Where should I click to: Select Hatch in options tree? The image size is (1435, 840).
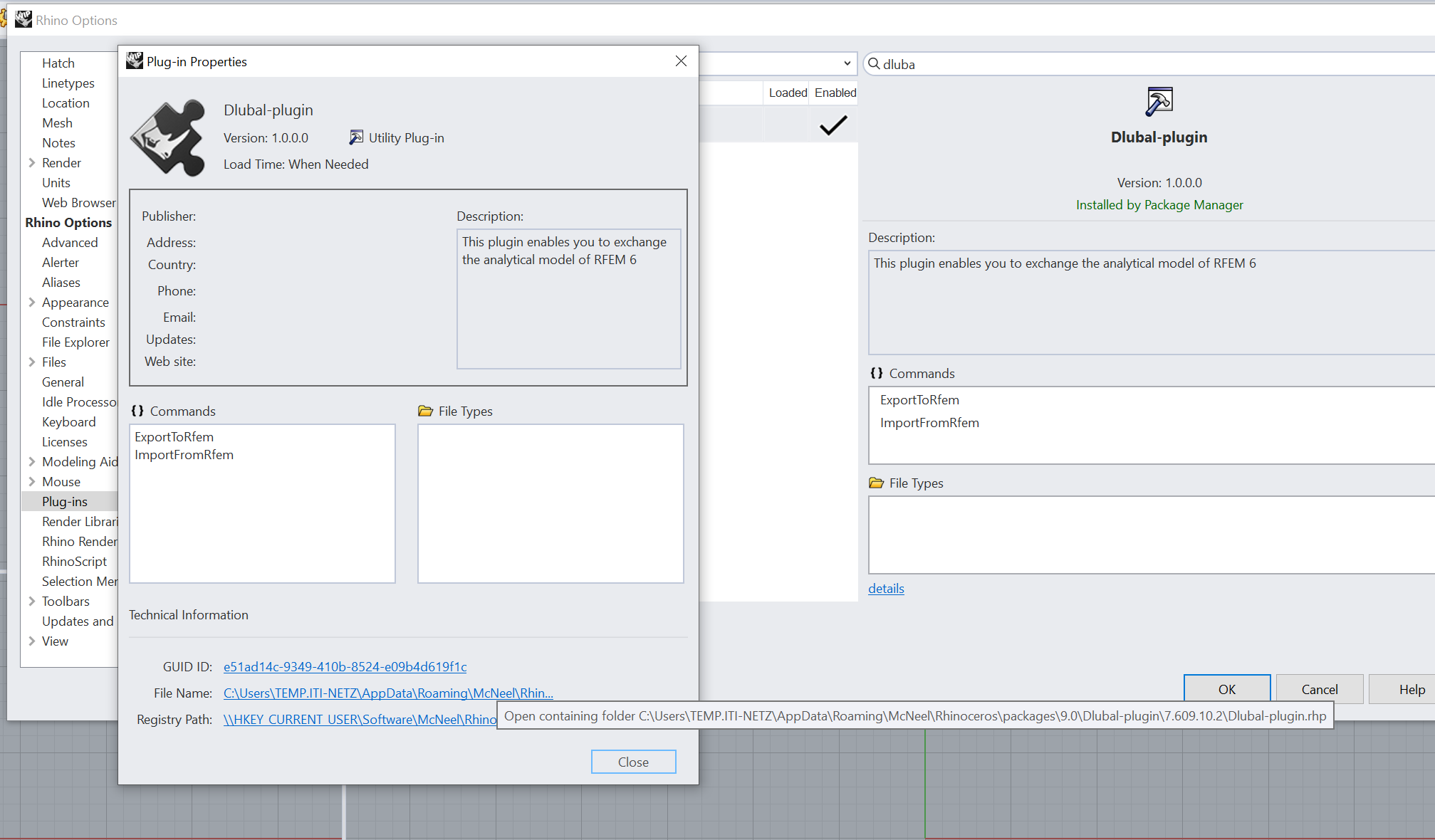click(58, 63)
